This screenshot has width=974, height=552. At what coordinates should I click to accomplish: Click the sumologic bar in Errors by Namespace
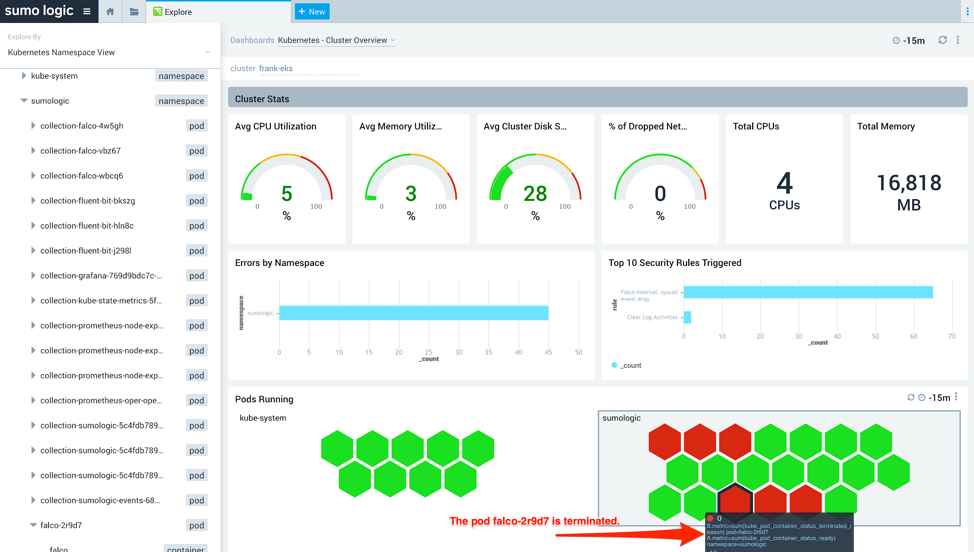(x=414, y=313)
